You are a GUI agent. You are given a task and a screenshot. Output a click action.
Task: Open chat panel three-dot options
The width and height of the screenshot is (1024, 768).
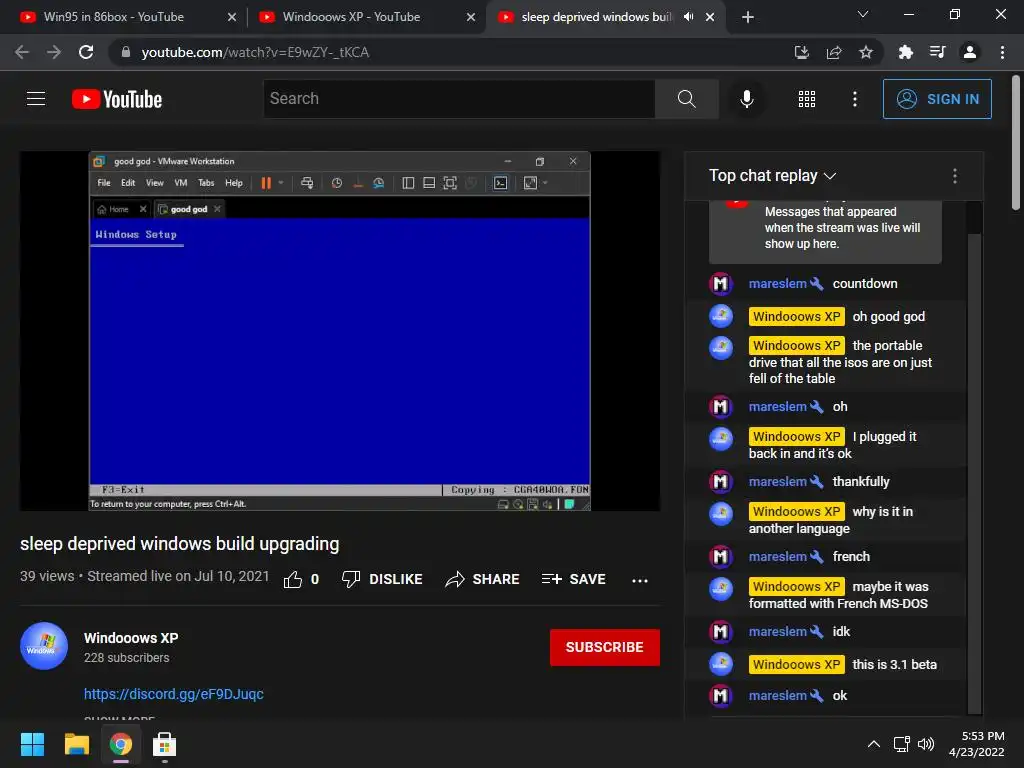pyautogui.click(x=955, y=176)
